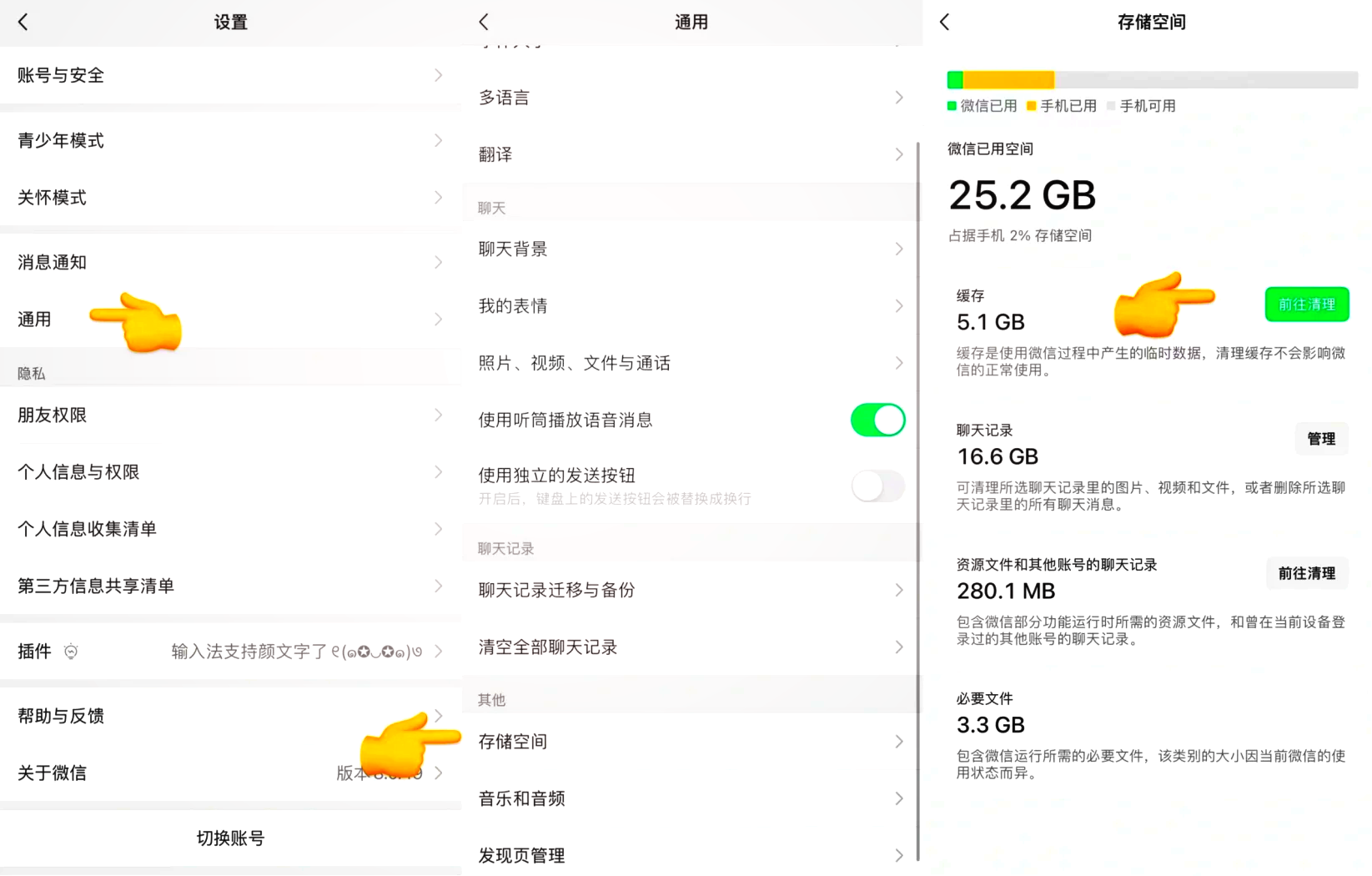This screenshot has width=1372, height=876.
Task: Expand 聊天背景 chevron arrow
Action: [x=899, y=249]
